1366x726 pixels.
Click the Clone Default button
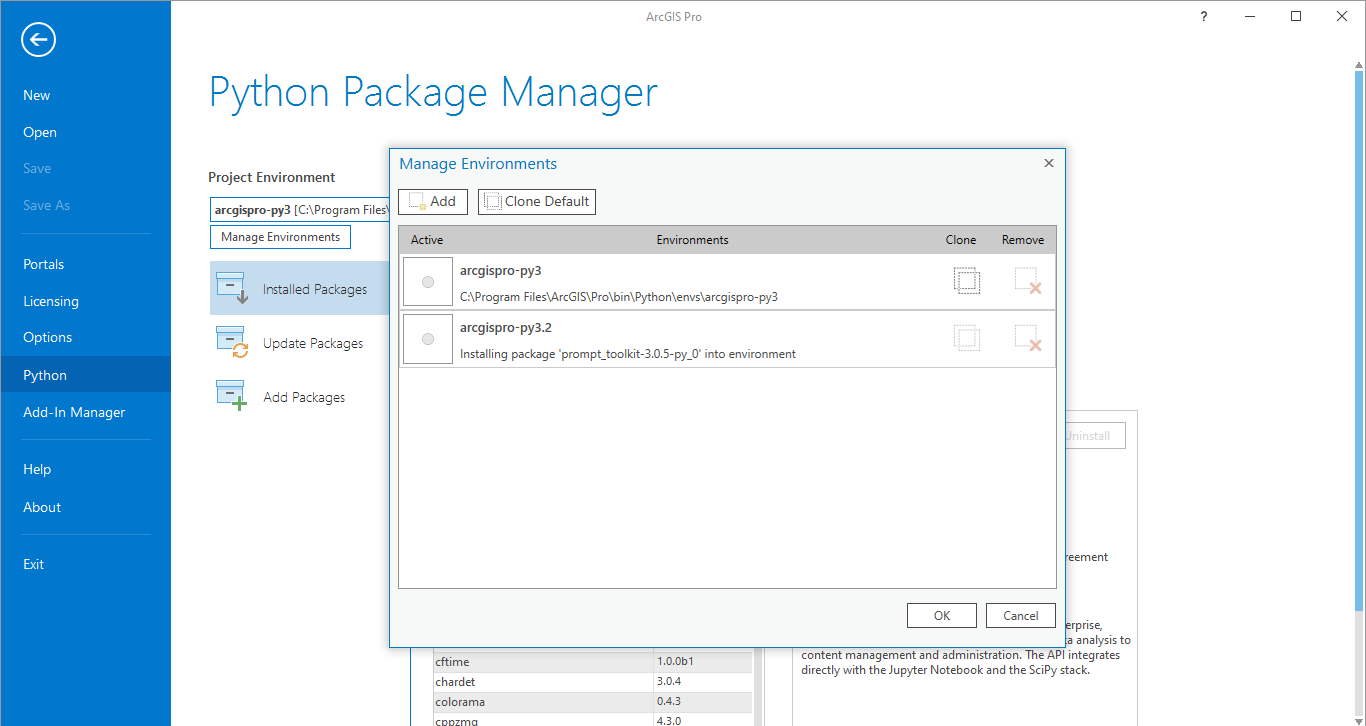[536, 202]
